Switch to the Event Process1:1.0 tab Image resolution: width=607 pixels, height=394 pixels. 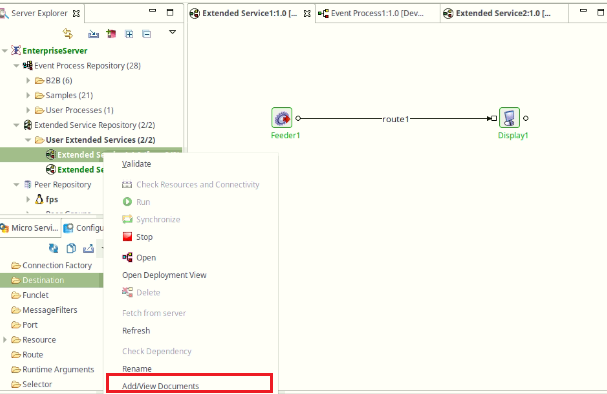tap(377, 14)
